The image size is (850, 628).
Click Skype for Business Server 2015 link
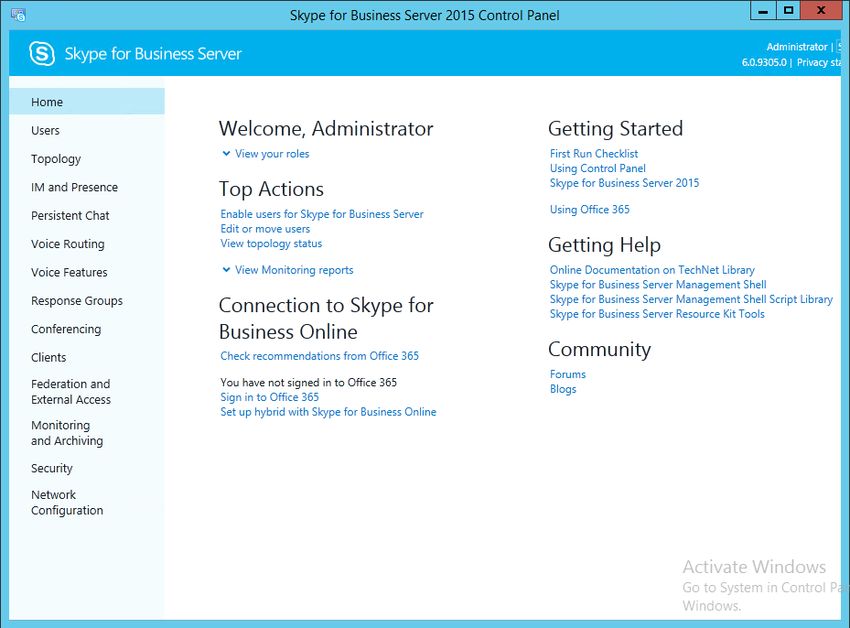624,183
